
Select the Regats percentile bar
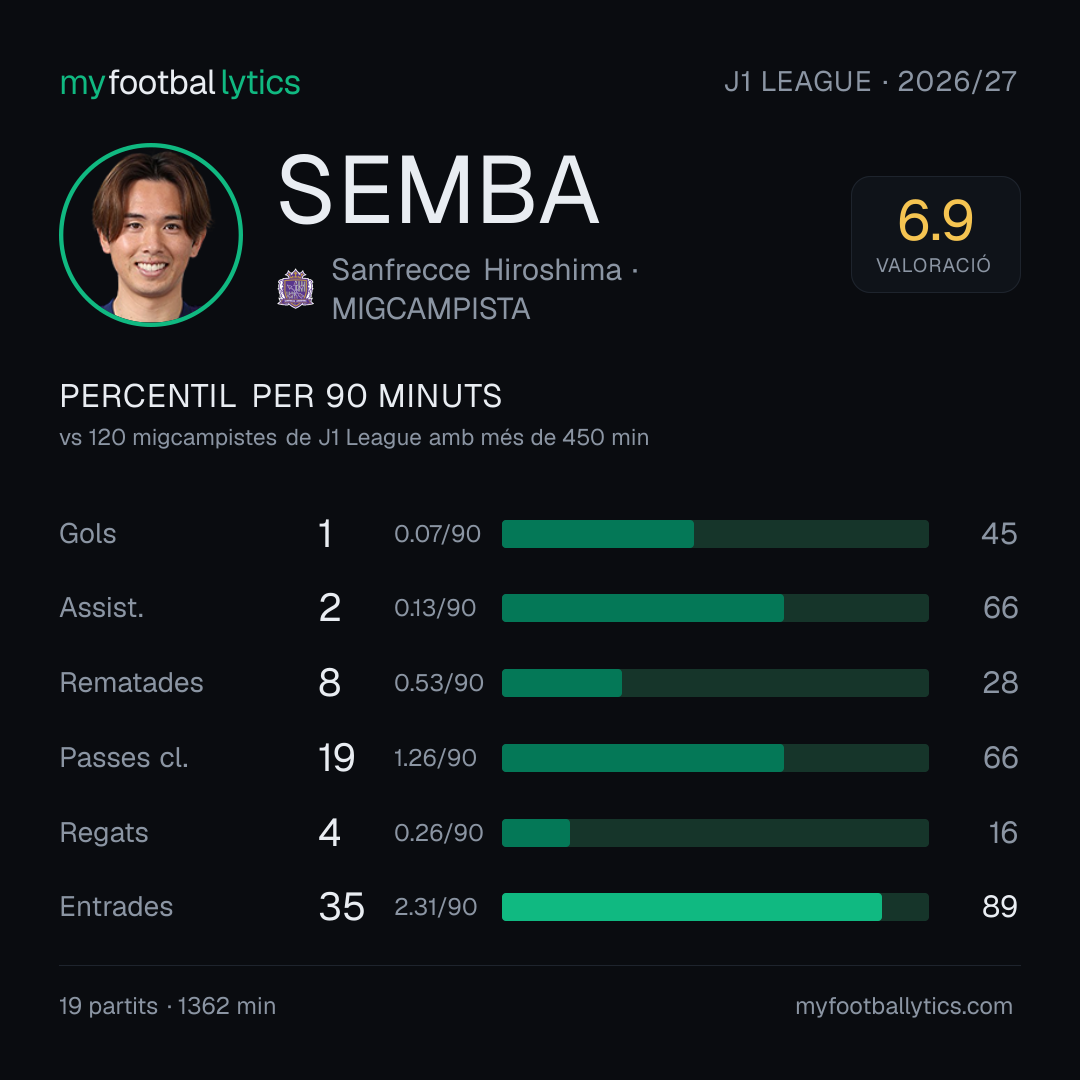(715, 833)
